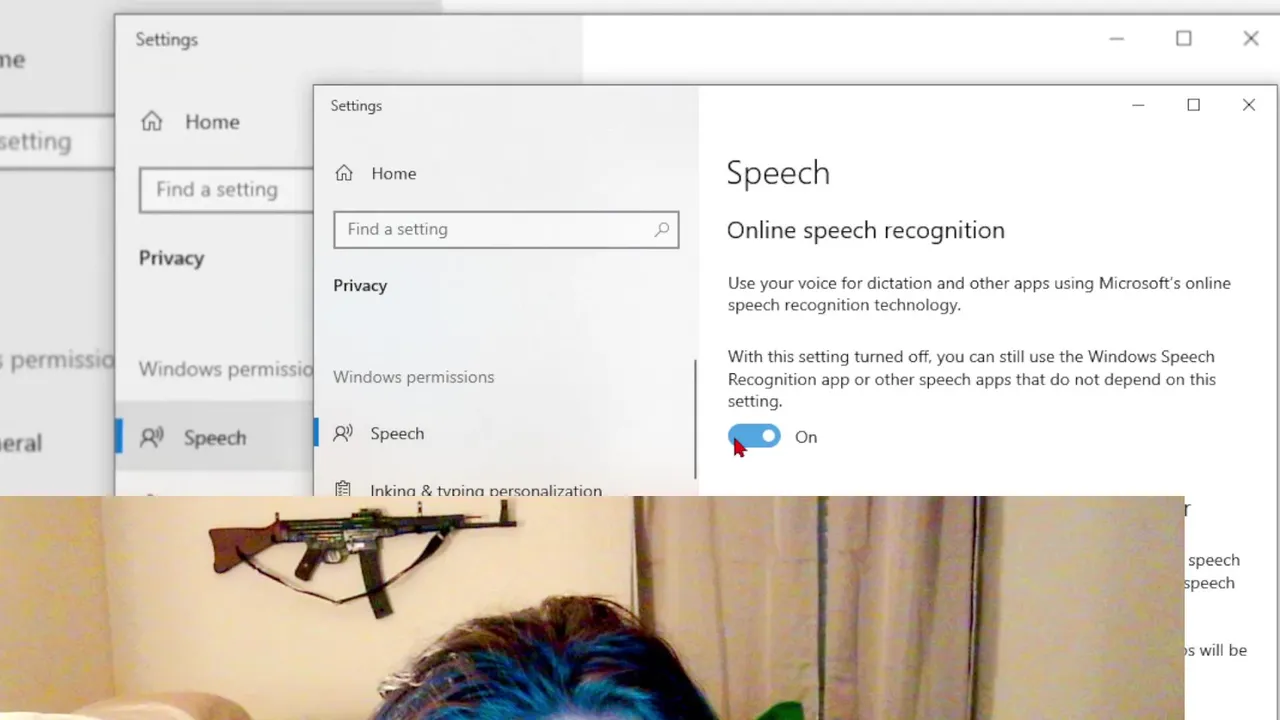
Task: Click 'Windows permissions' label in the front window
Action: (413, 377)
